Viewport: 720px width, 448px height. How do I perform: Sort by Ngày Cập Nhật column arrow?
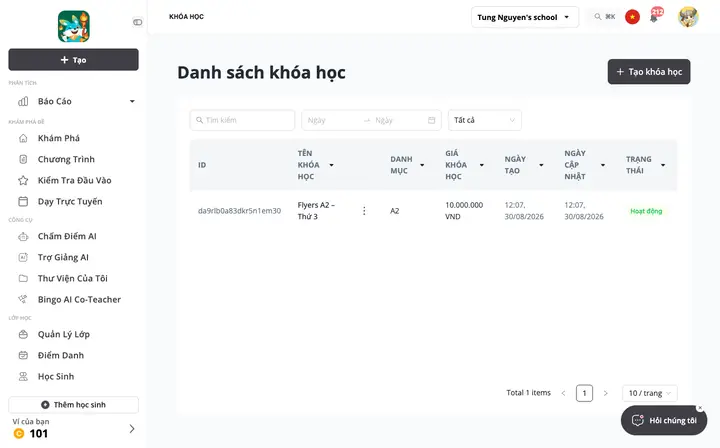(603, 165)
